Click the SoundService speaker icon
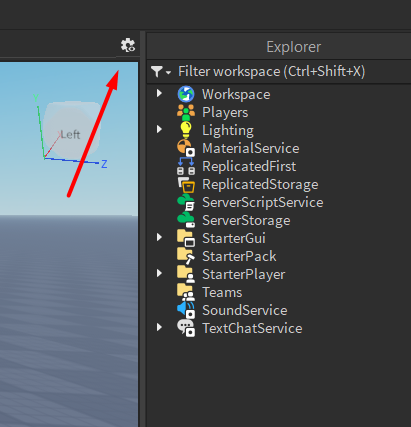Screen dimensions: 411x427 [x=186, y=310]
